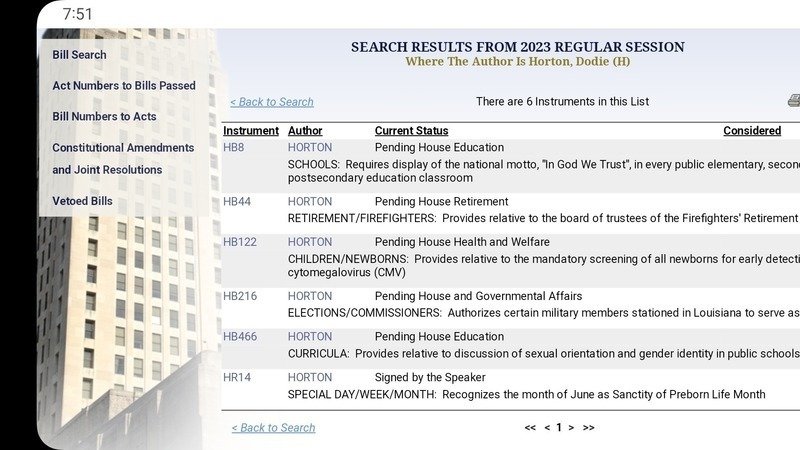
Task: Go to previous page with < arrow
Action: coord(547,428)
